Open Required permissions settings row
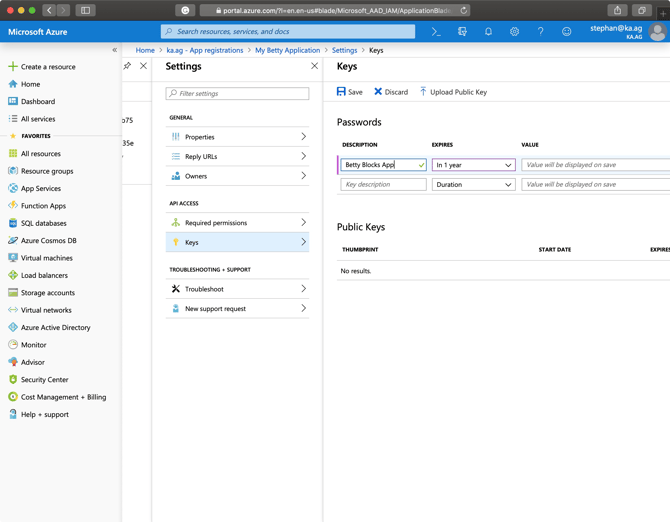670x522 pixels. point(237,223)
